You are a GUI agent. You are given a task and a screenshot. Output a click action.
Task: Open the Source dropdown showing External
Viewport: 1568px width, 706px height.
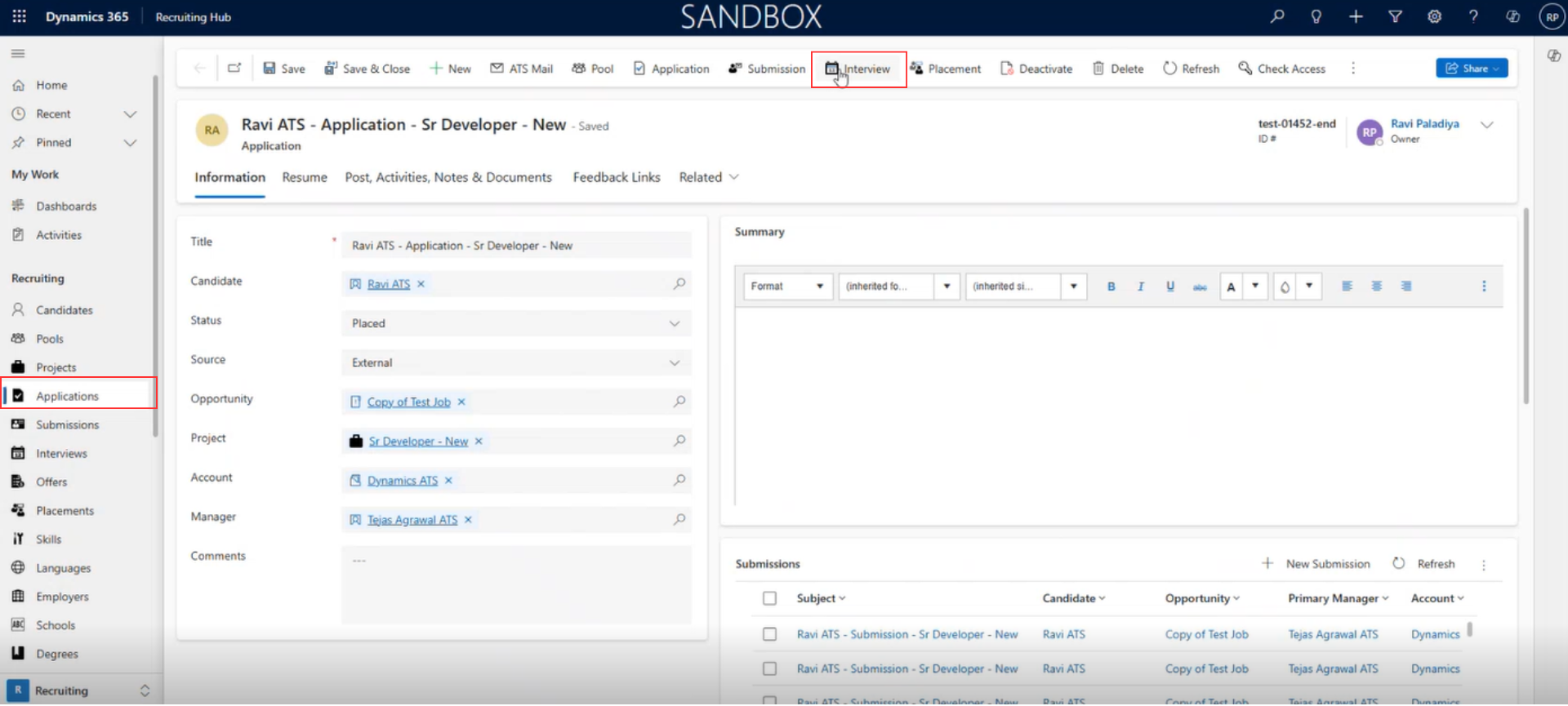[516, 362]
